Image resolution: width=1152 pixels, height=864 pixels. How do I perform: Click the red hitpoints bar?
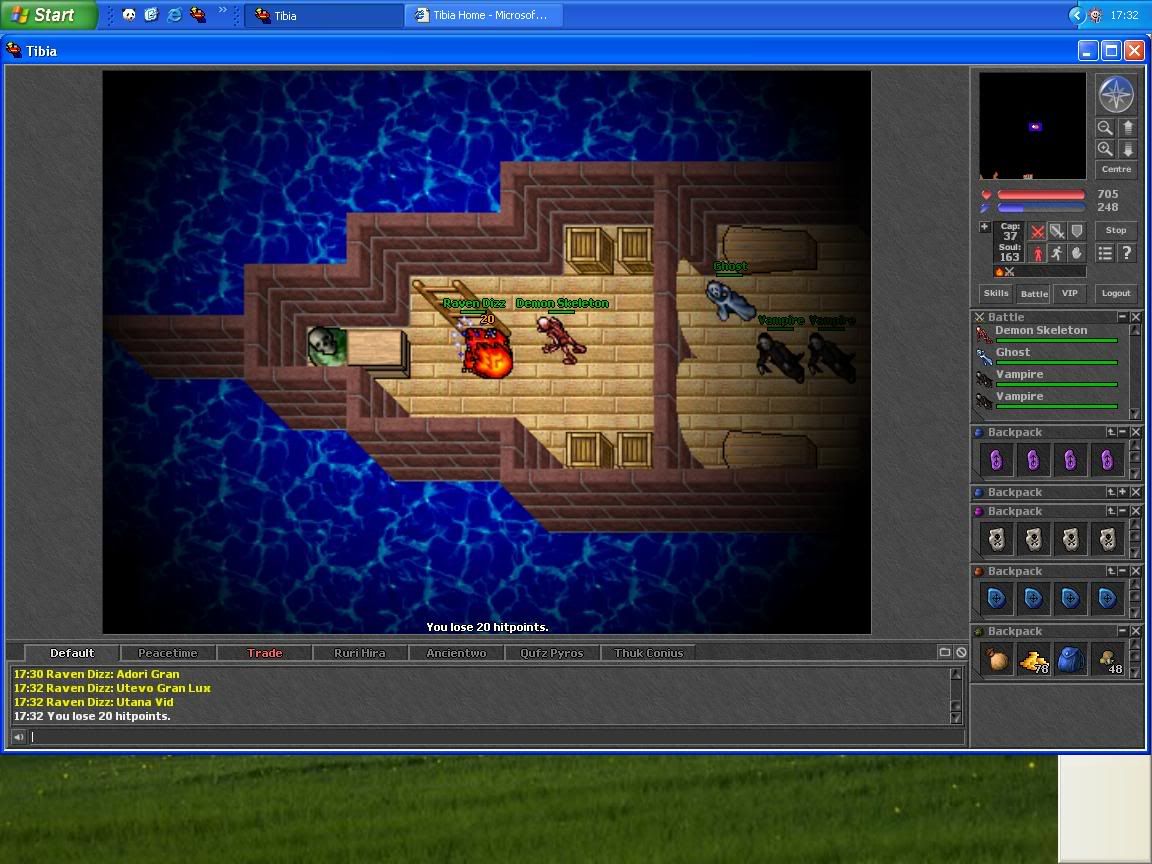click(x=1041, y=195)
